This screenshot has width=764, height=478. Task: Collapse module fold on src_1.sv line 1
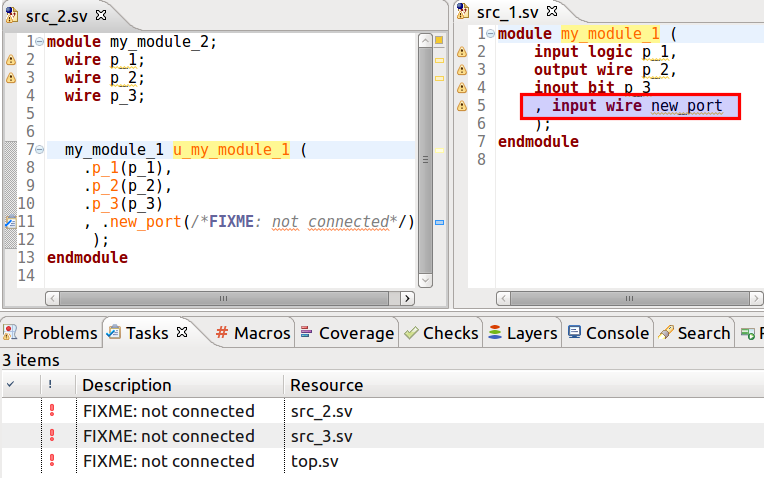tap(491, 34)
